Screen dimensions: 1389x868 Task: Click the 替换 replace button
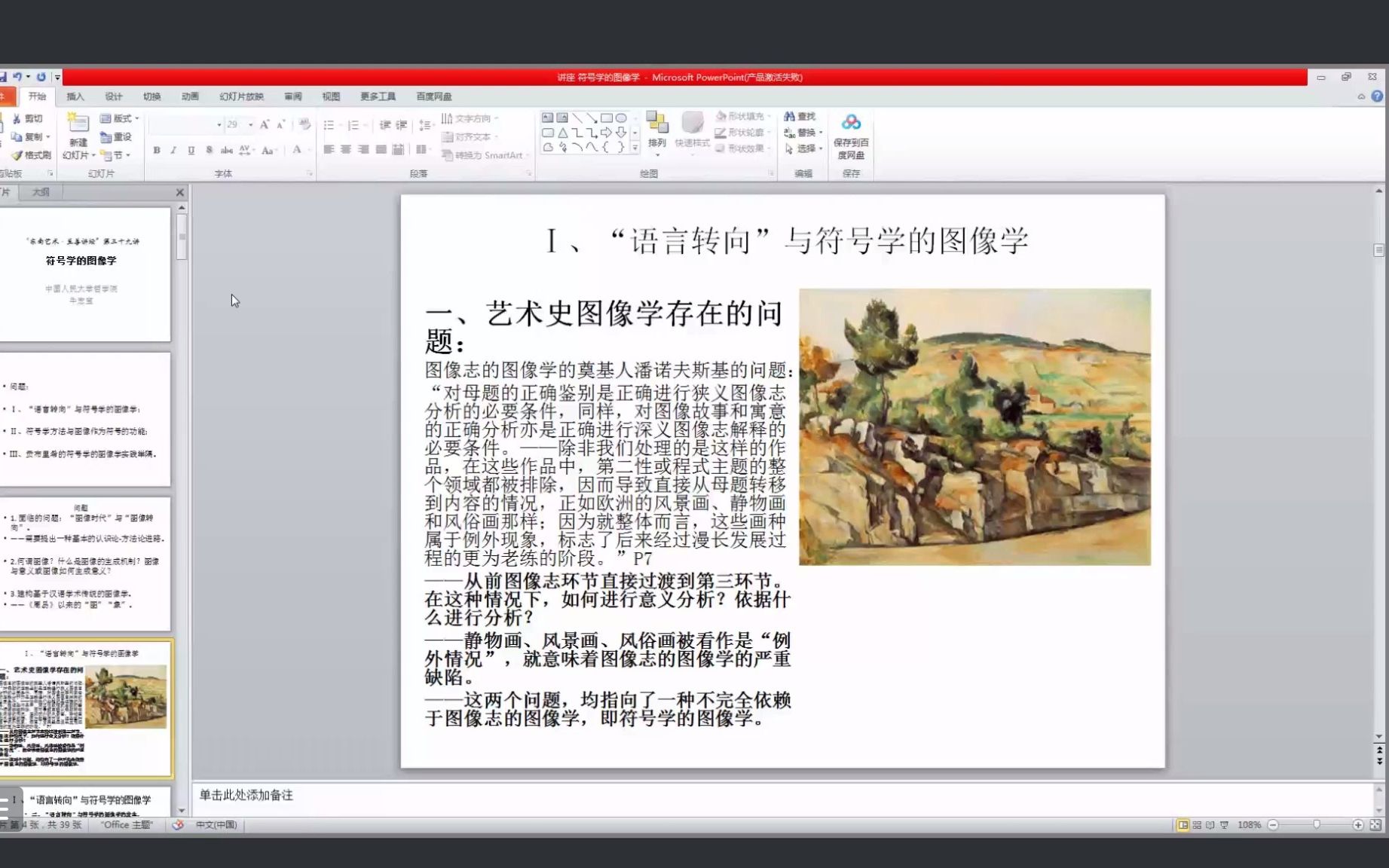pyautogui.click(x=803, y=133)
